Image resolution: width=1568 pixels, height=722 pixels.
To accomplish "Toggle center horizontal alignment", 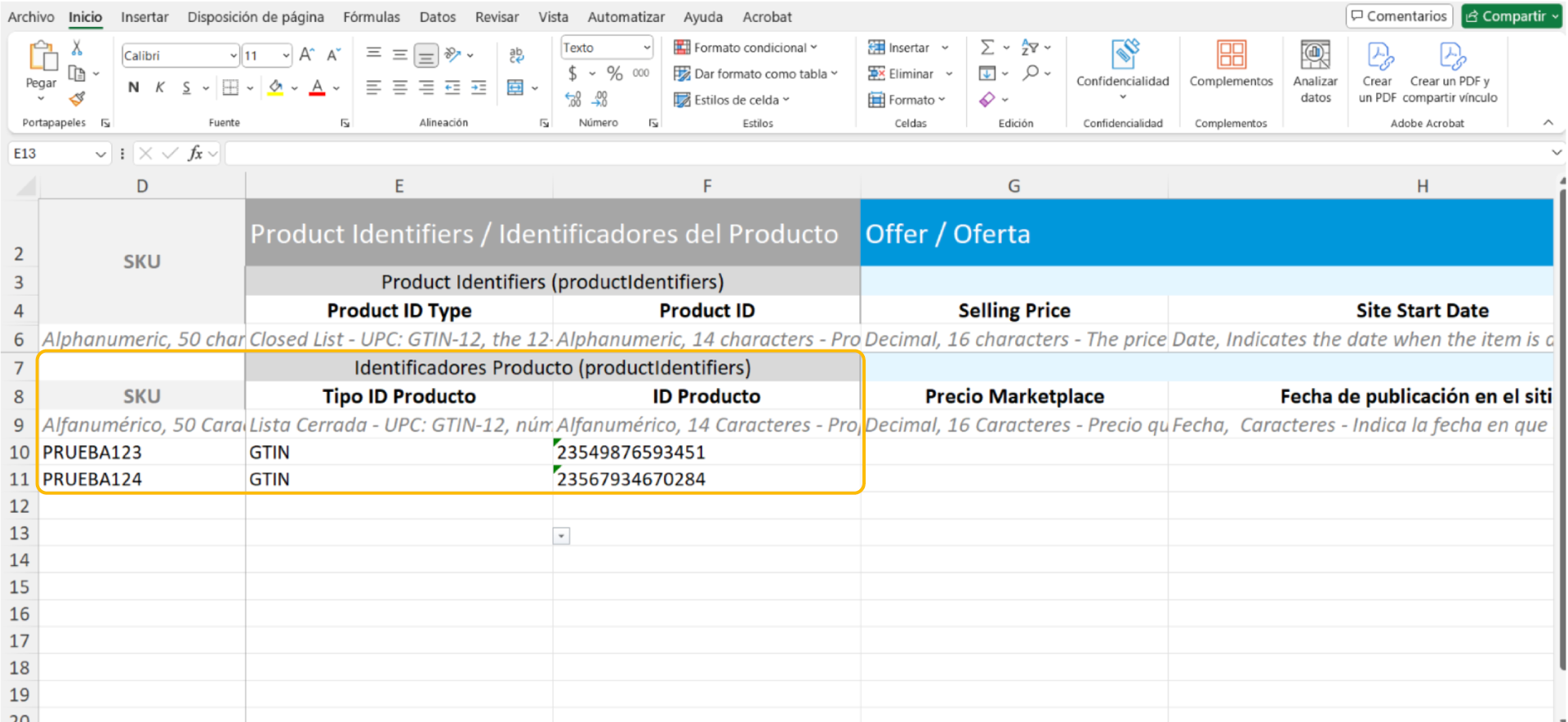I will pos(400,87).
